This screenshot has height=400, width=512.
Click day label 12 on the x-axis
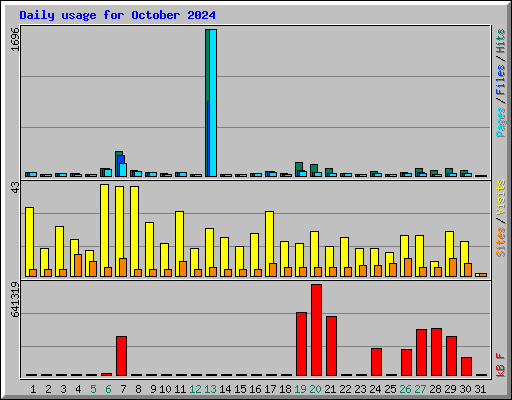pyautogui.click(x=195, y=389)
